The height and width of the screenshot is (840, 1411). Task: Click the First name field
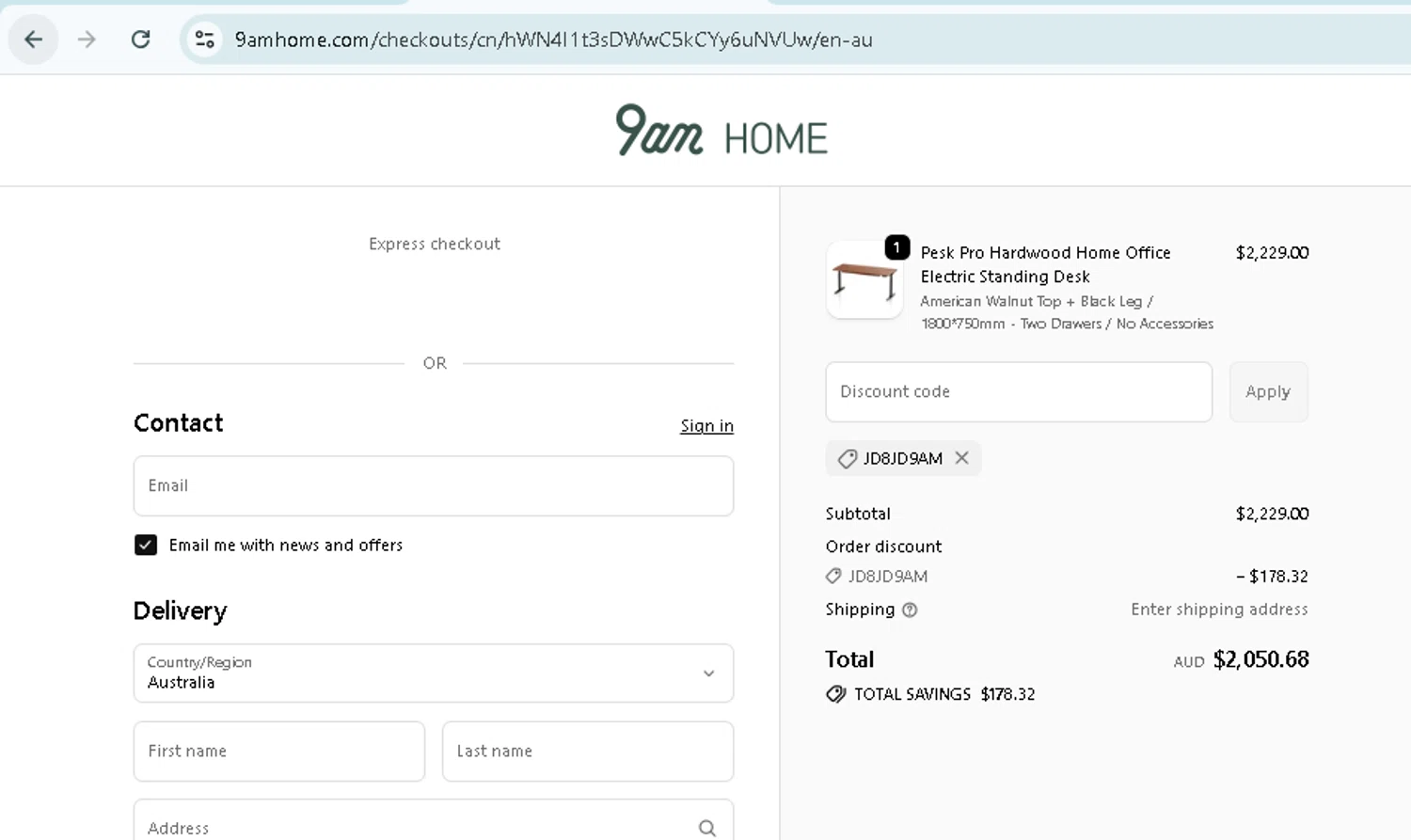[x=279, y=752]
